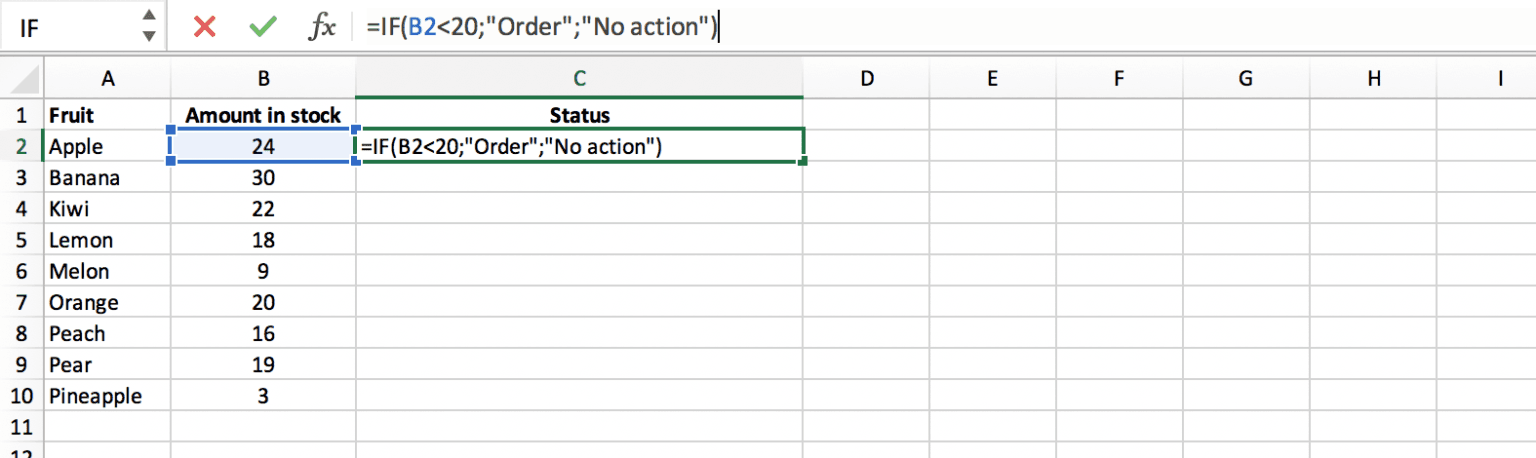Select the Status header cell
This screenshot has height=458, width=1536.
[x=579, y=115]
